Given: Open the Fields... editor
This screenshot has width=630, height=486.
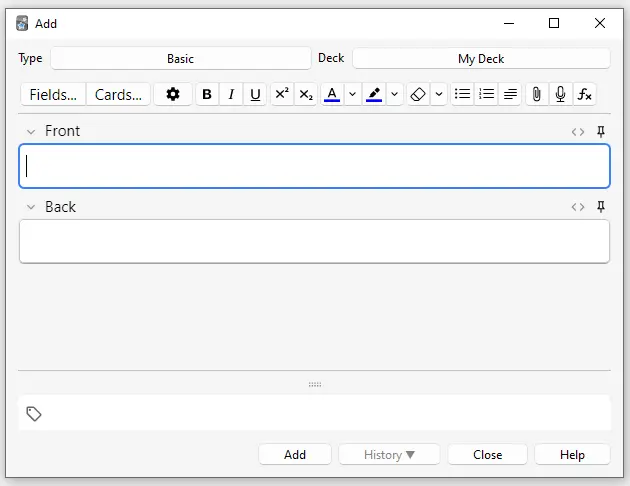Looking at the screenshot, I should click(53, 94).
